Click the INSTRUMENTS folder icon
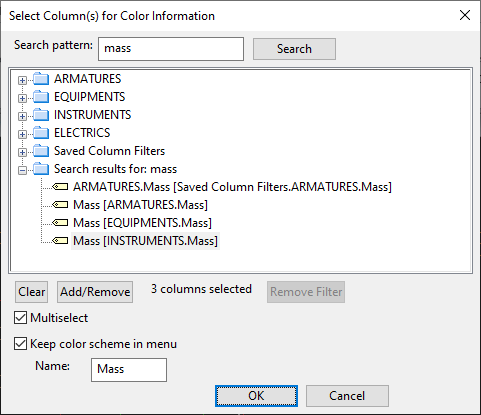The height and width of the screenshot is (415, 481). [x=41, y=115]
